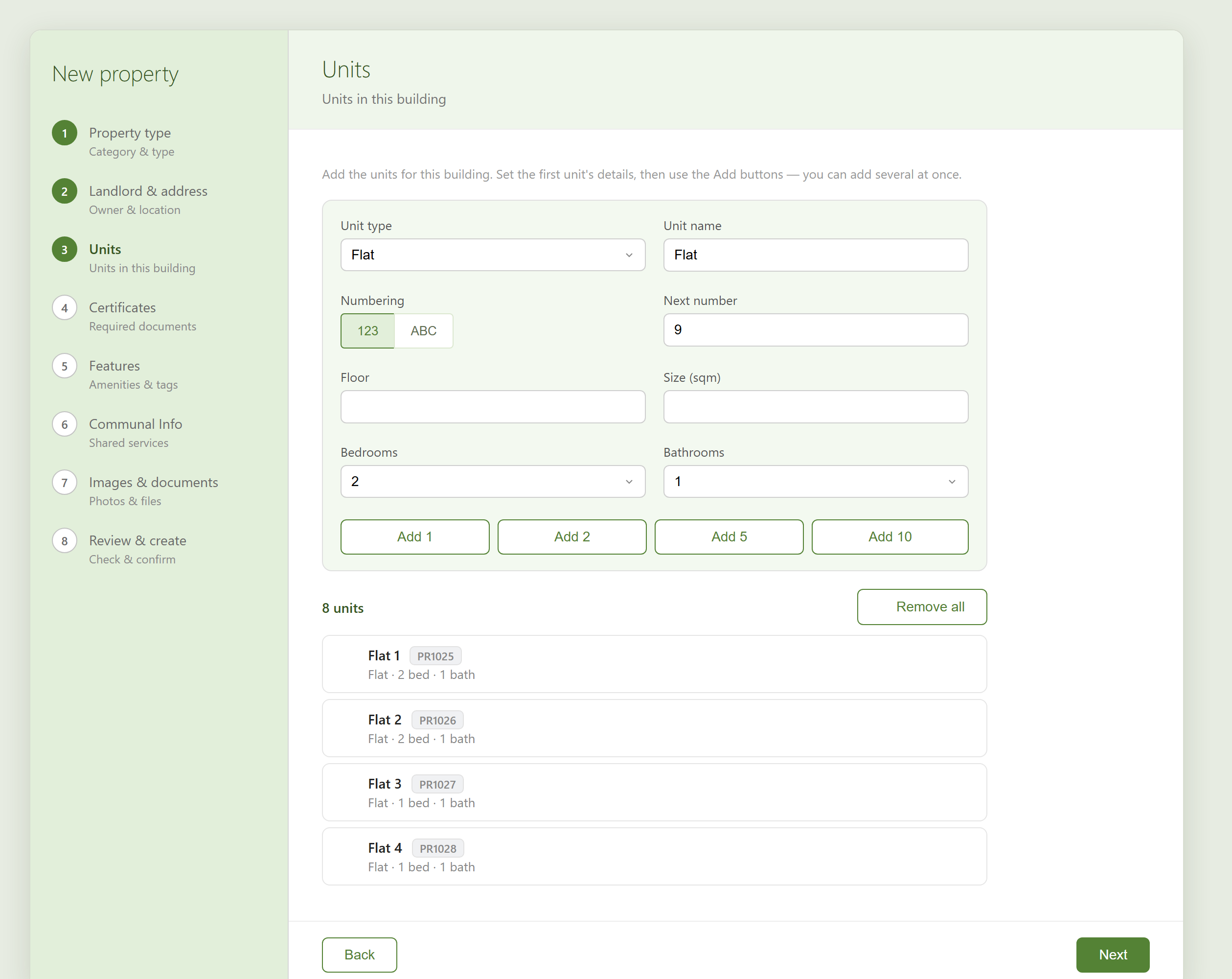The width and height of the screenshot is (1232, 979).
Task: Open the Unit type dropdown
Action: [493, 255]
